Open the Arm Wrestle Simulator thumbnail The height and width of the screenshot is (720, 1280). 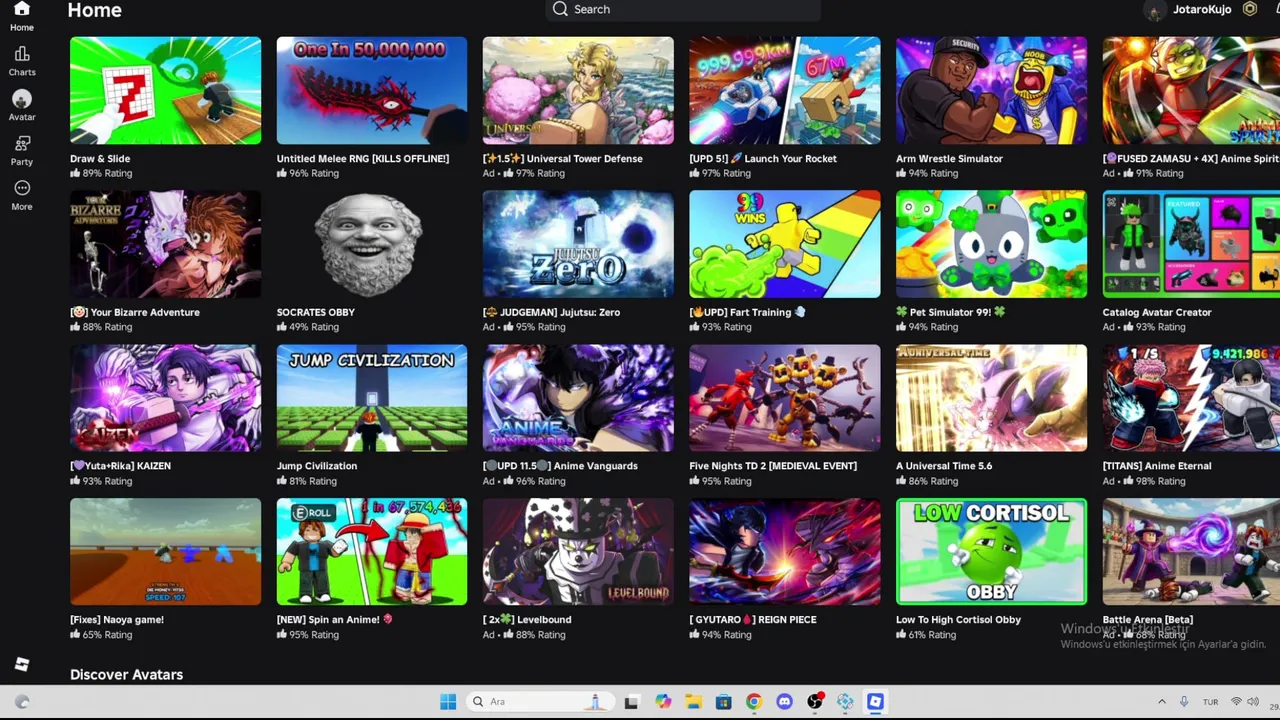(x=991, y=91)
